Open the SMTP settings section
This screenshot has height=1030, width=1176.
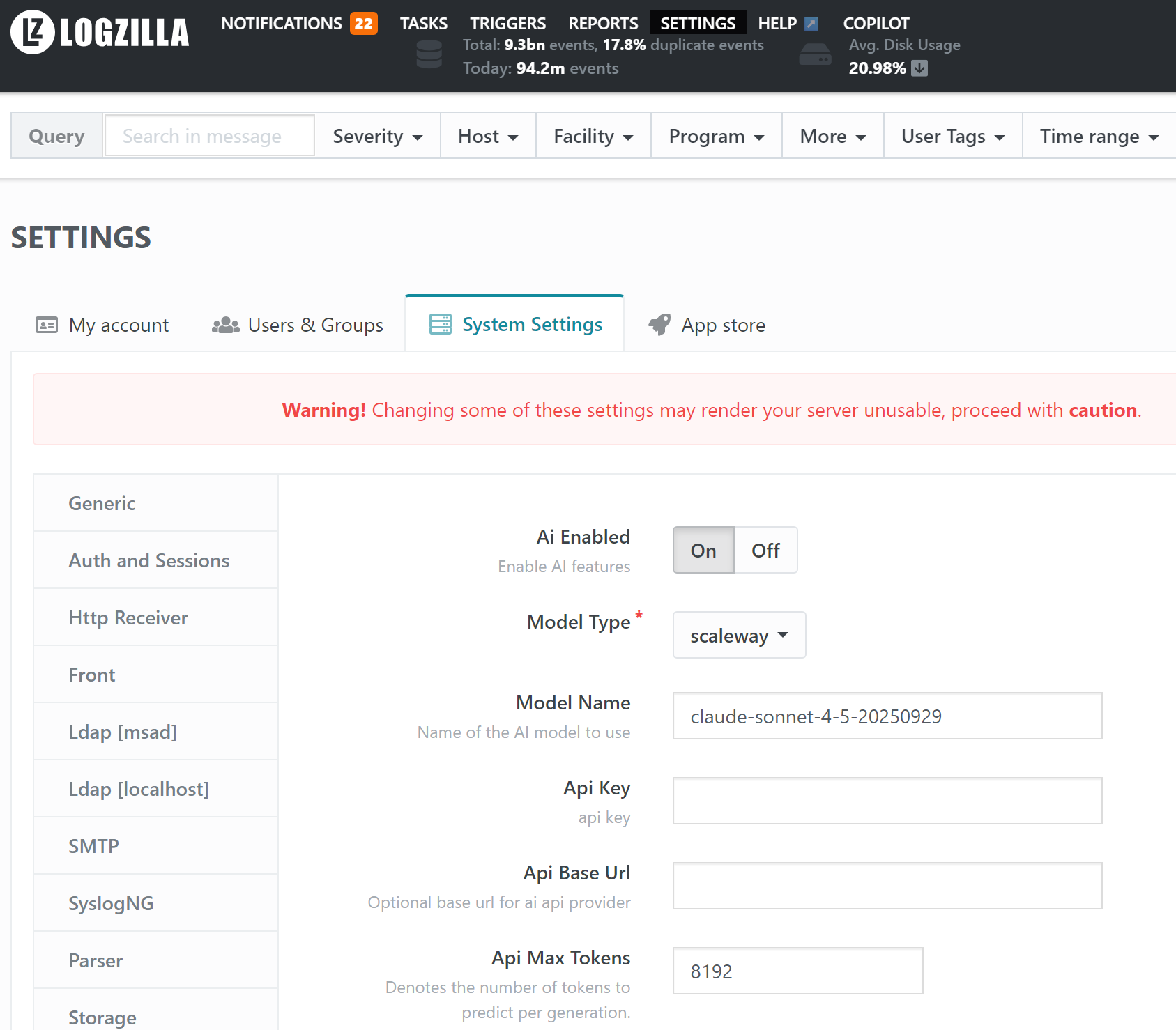pos(93,845)
